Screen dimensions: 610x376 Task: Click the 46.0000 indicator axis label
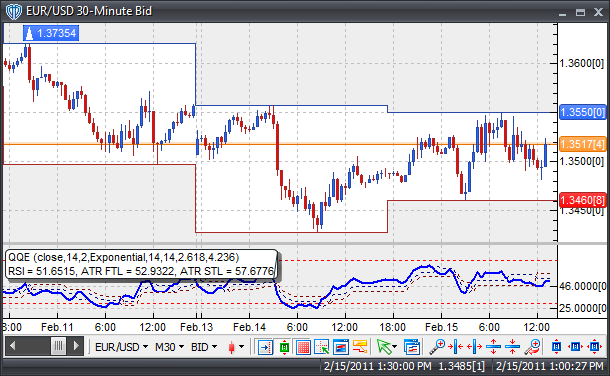point(583,287)
